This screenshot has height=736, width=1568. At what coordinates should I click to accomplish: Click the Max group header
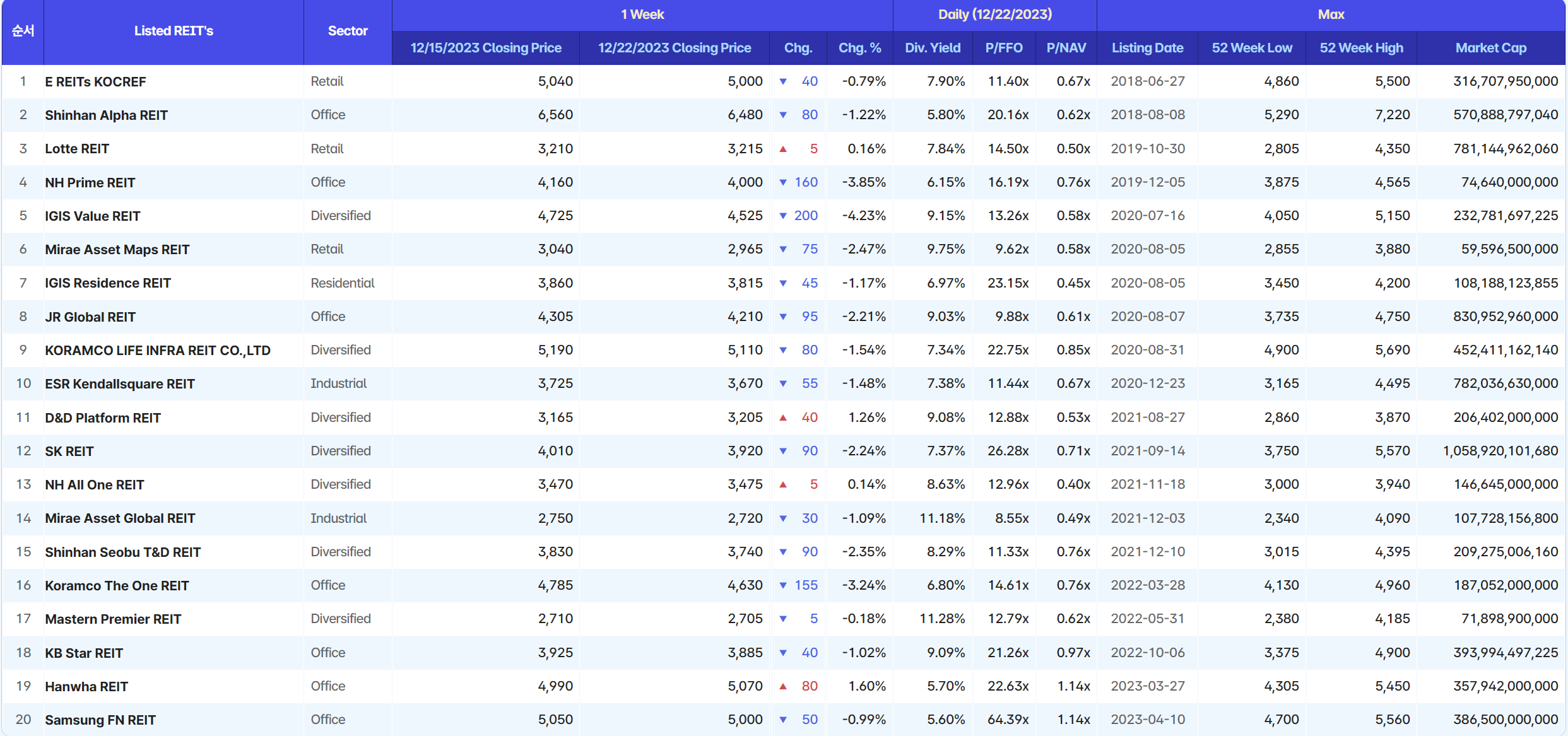click(x=1331, y=15)
